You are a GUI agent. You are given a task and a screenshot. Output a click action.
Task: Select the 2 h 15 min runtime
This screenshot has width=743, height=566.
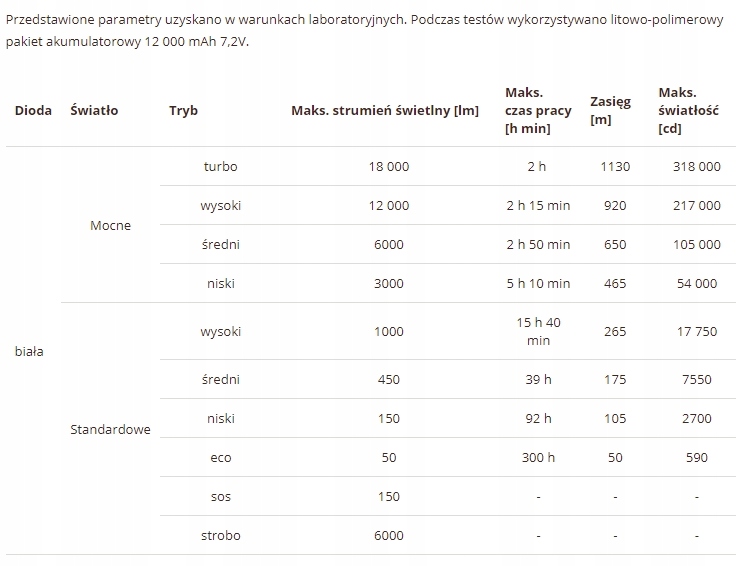pyautogui.click(x=538, y=205)
